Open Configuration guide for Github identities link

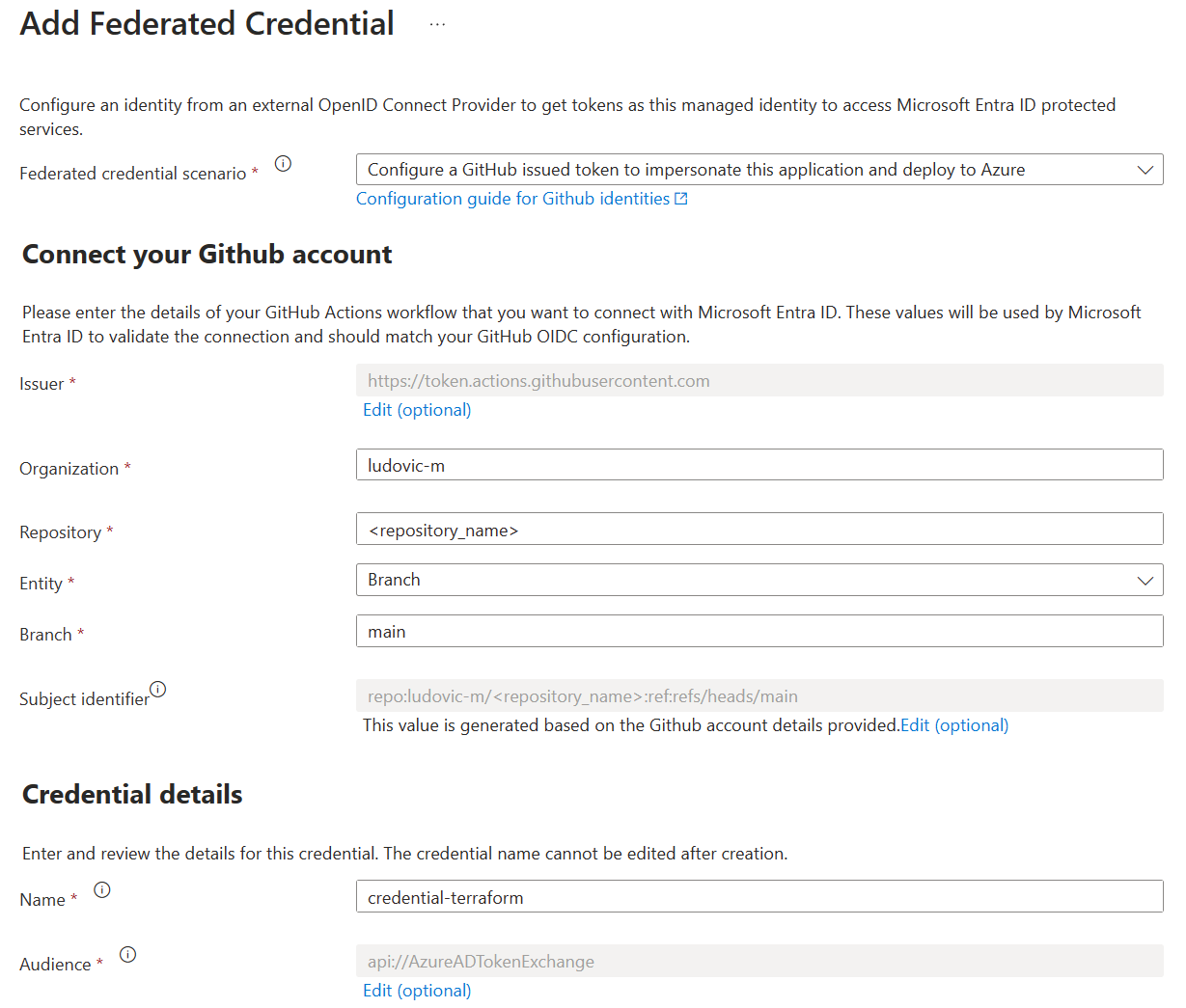(512, 199)
